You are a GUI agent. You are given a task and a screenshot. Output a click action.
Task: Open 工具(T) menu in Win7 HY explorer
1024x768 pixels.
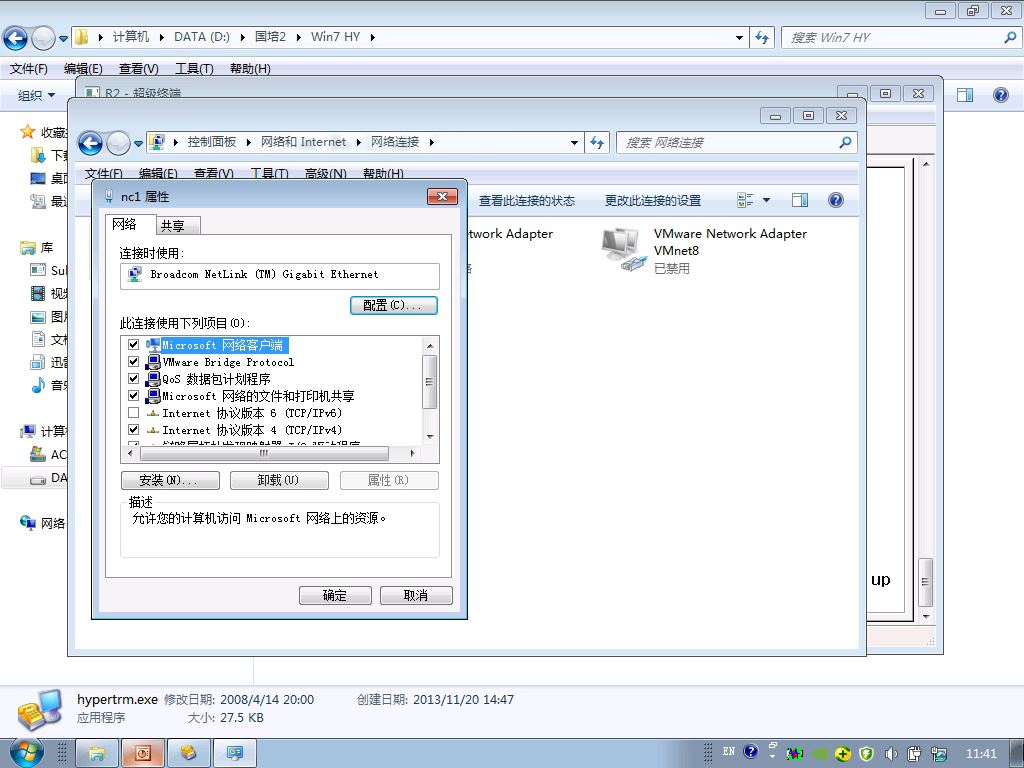tap(194, 69)
